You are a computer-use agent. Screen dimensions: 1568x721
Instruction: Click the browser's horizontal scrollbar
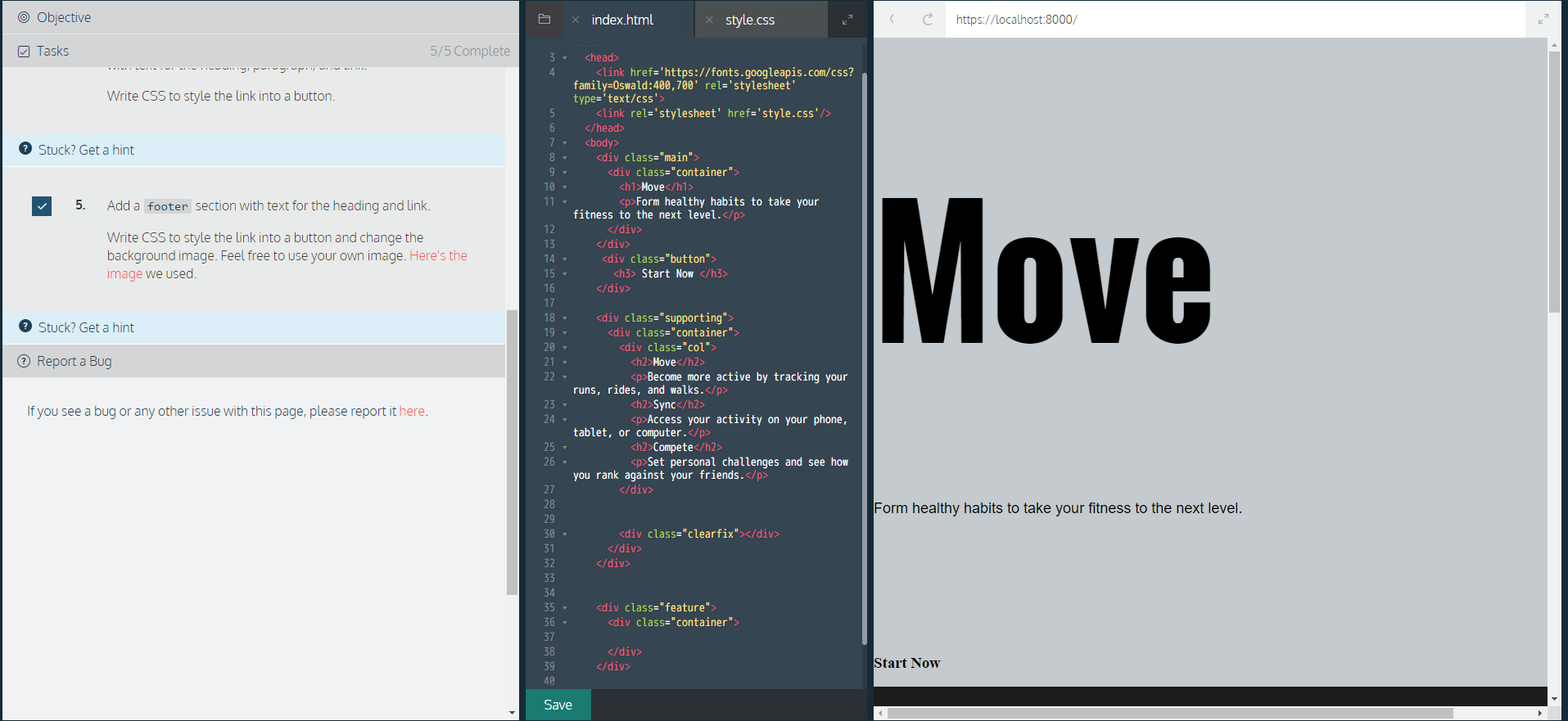click(1169, 713)
